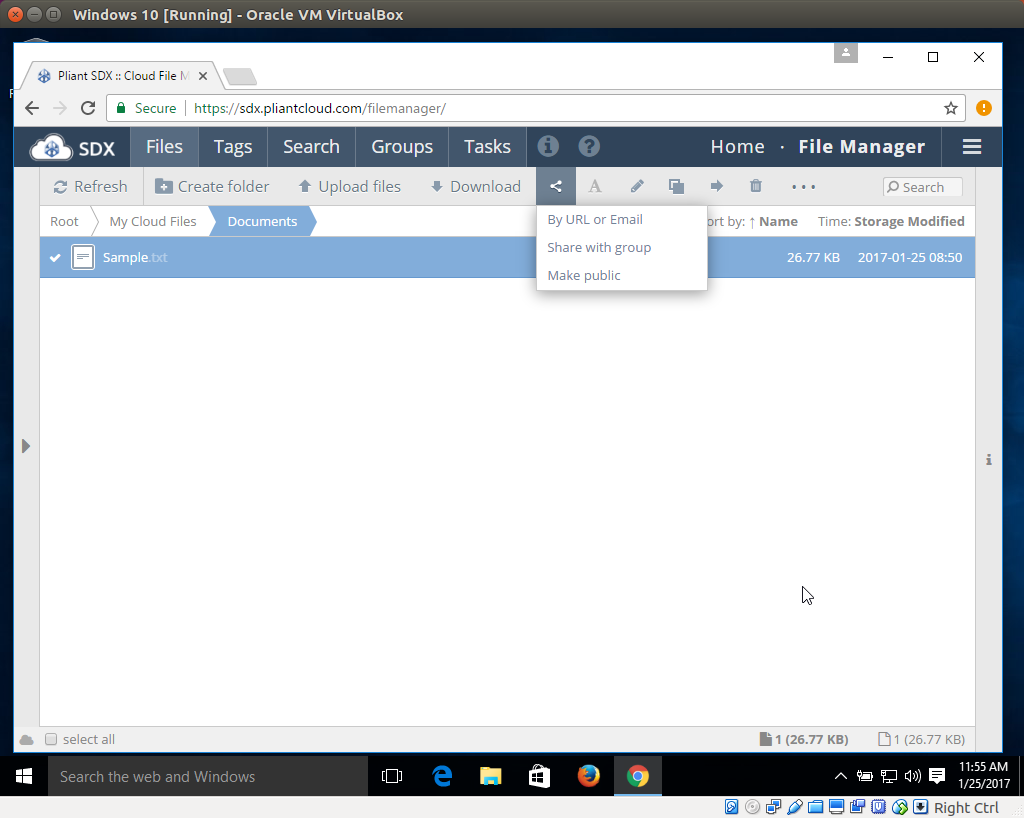The width and height of the screenshot is (1024, 818).
Task: Open Firefox from taskbar
Action: (588, 776)
